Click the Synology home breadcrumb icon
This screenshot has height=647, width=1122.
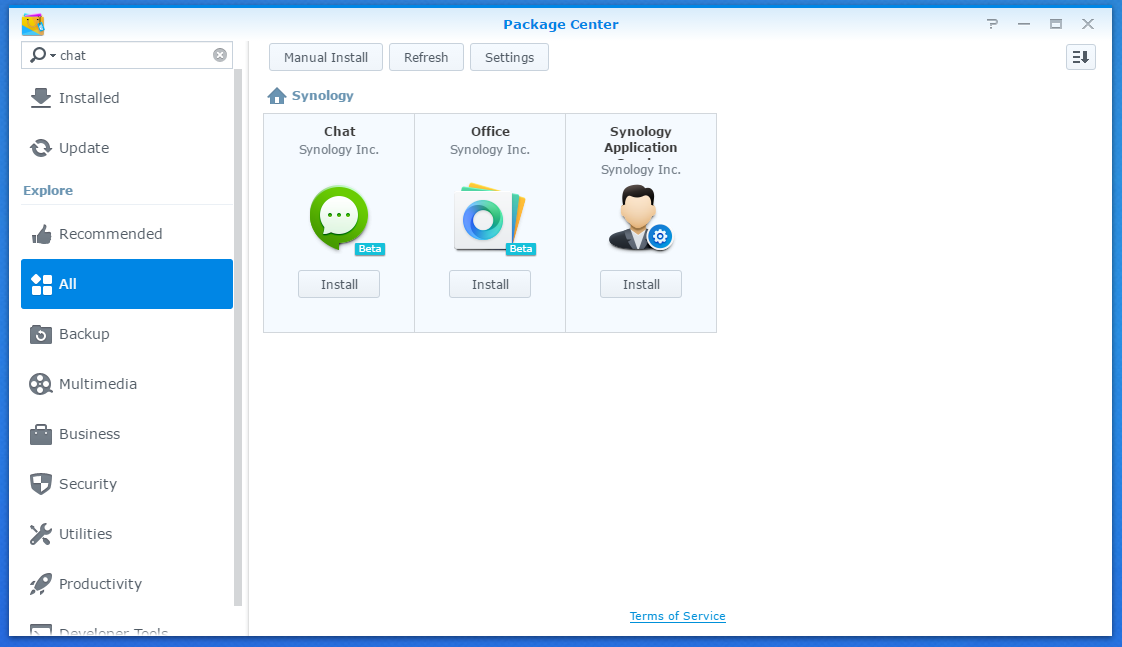277,95
